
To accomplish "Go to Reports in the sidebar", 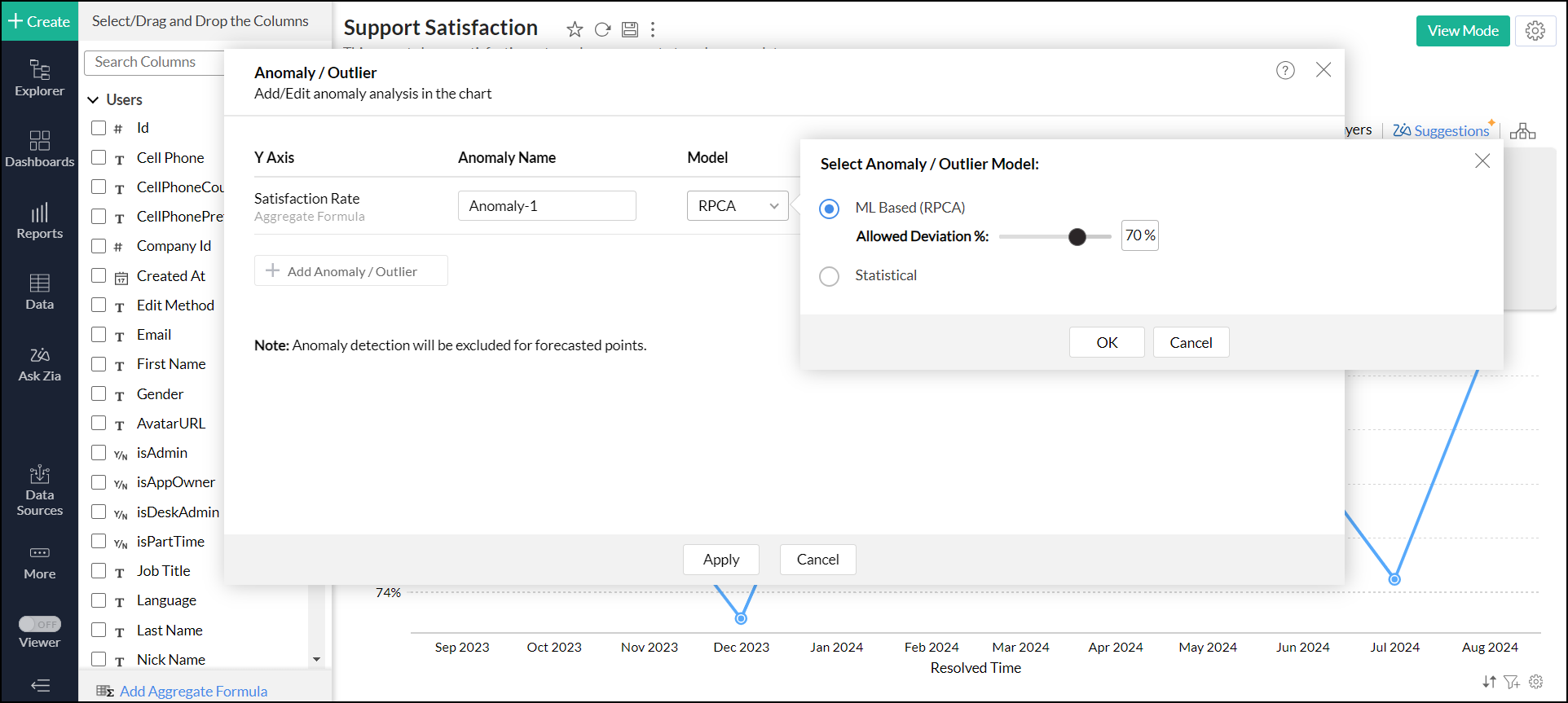I will 39,221.
